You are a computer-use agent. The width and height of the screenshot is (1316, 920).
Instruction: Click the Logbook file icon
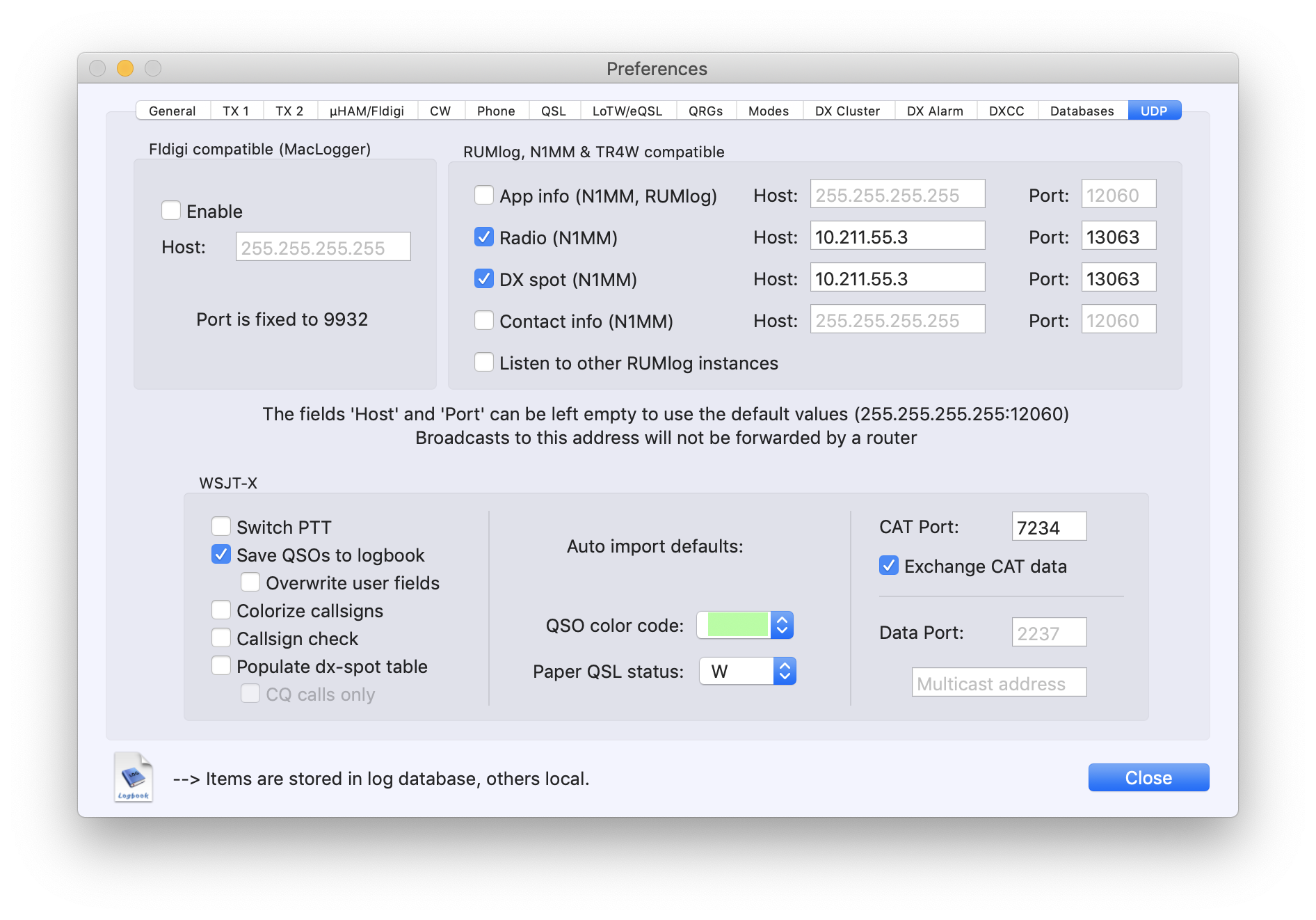[x=133, y=777]
